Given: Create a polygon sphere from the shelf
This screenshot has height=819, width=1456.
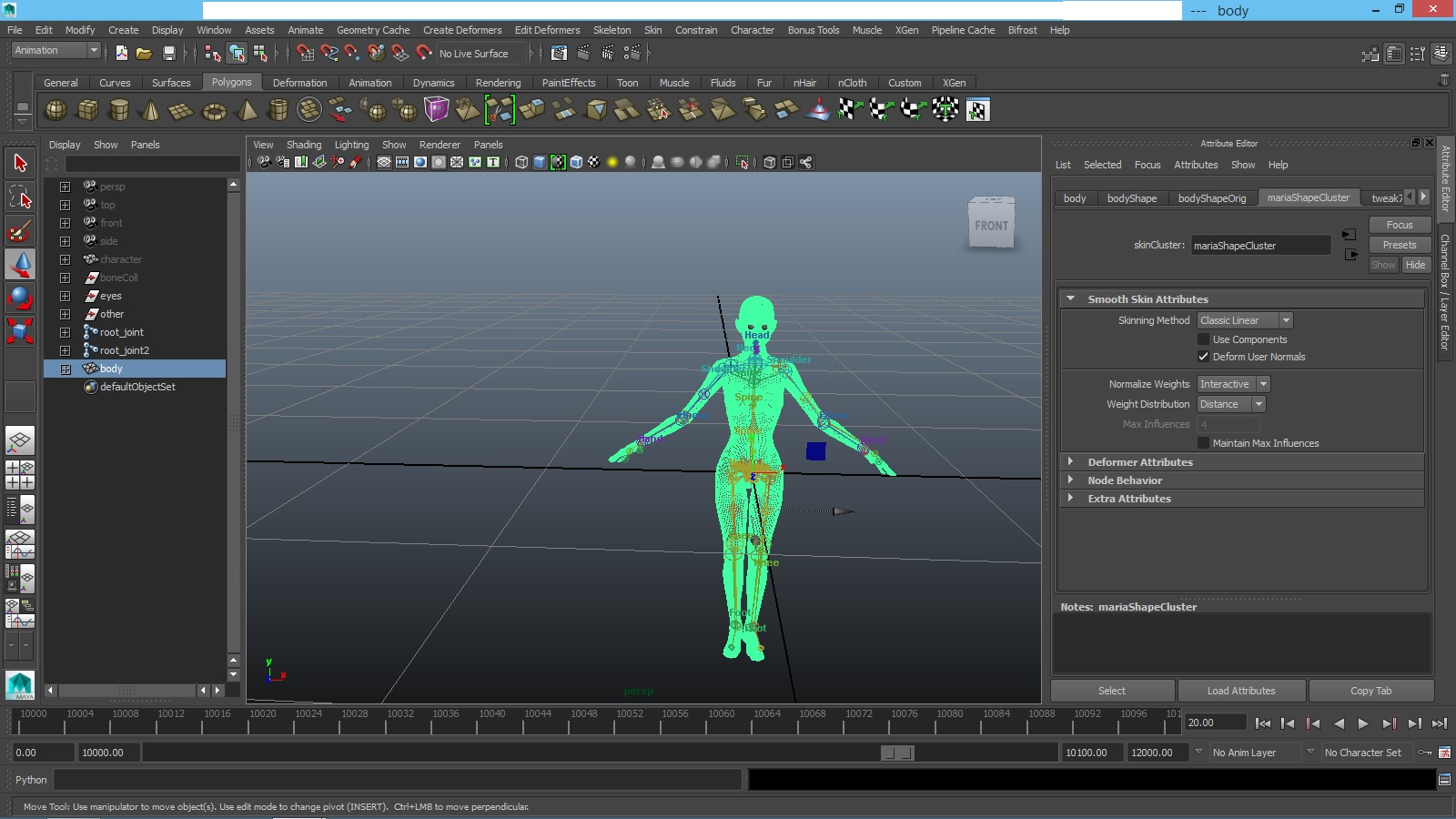Looking at the screenshot, I should (x=56, y=110).
